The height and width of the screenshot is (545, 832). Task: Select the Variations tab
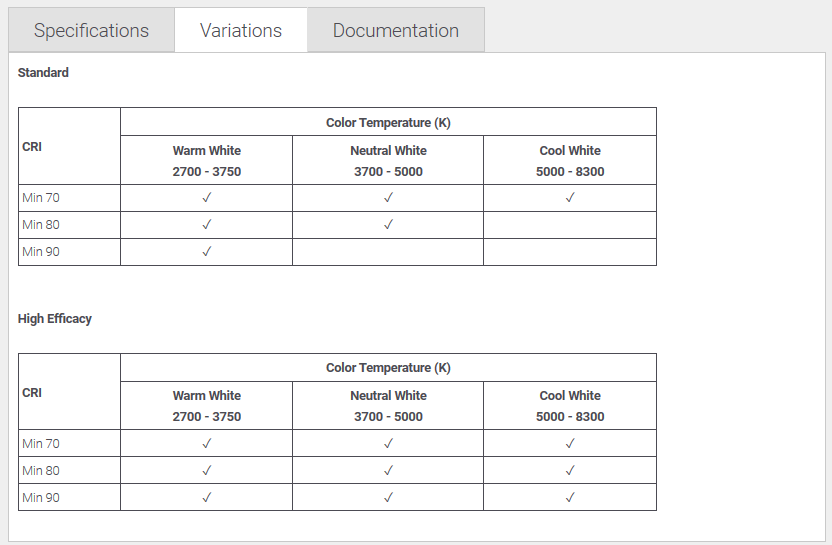[x=240, y=30]
